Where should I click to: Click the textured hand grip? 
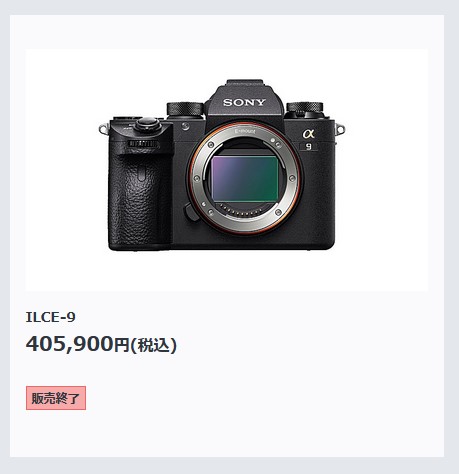pyautogui.click(x=139, y=200)
